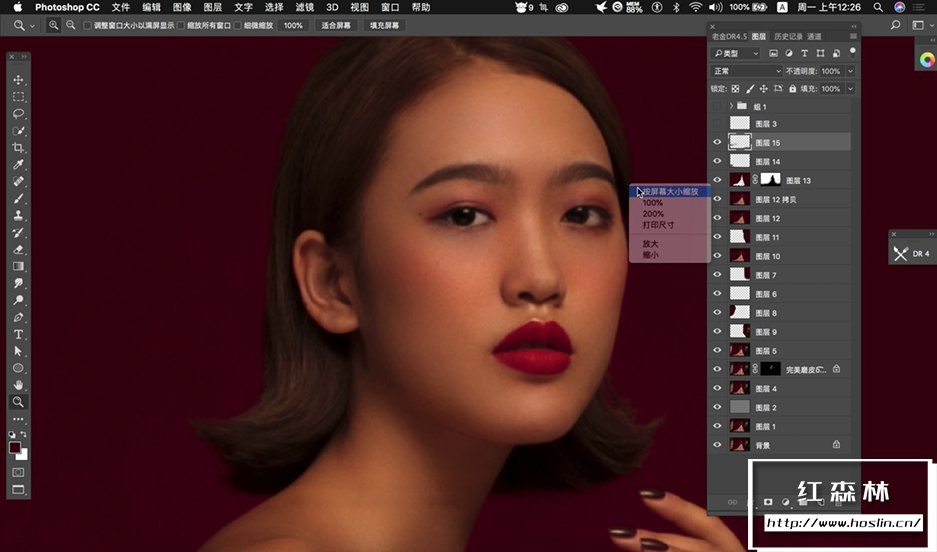Viewport: 937px width, 552px height.
Task: Activate the Horizontal Type tool
Action: click(18, 334)
